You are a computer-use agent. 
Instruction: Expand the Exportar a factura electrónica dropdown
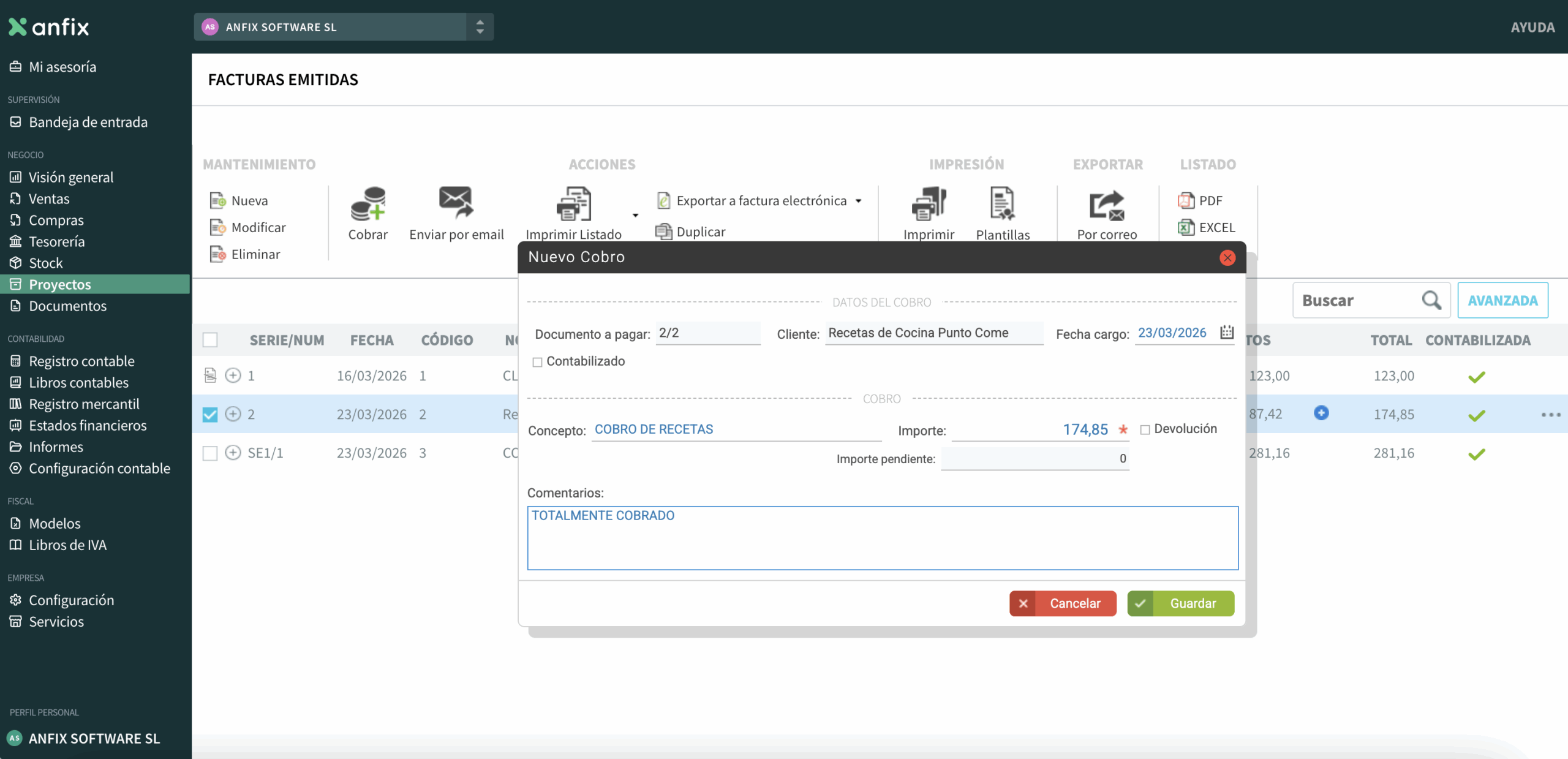tap(858, 201)
